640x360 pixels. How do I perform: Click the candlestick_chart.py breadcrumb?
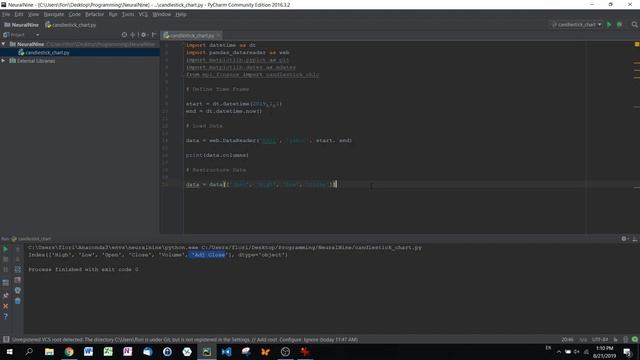point(71,25)
